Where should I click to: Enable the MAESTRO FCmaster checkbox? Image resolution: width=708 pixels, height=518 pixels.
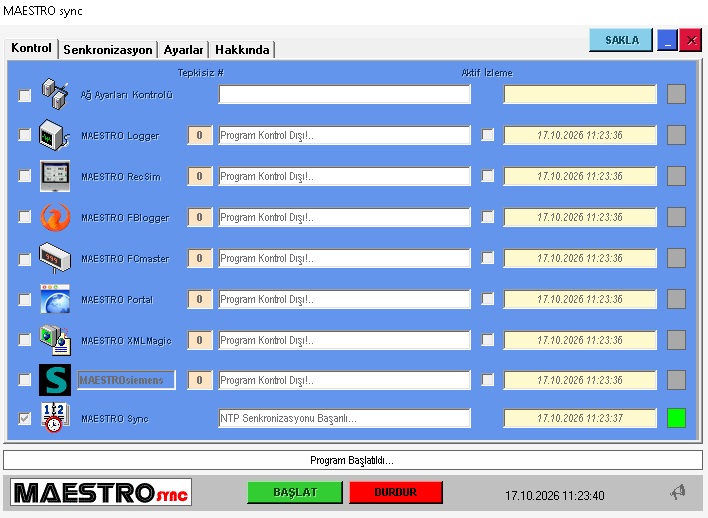(x=24, y=259)
